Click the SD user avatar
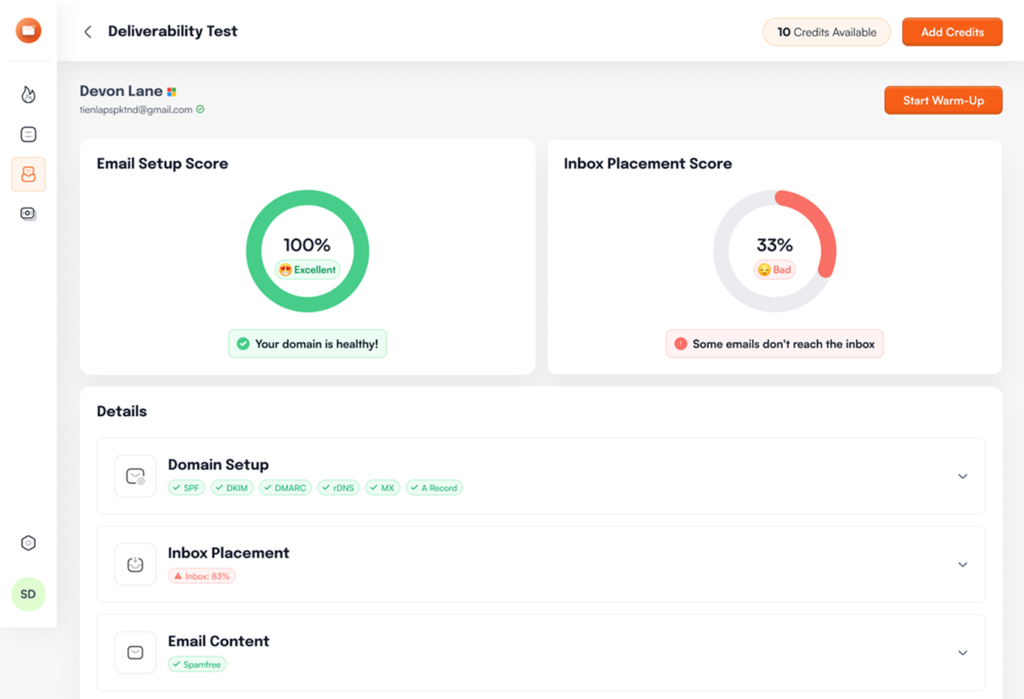The height and width of the screenshot is (699, 1024). tap(28, 594)
